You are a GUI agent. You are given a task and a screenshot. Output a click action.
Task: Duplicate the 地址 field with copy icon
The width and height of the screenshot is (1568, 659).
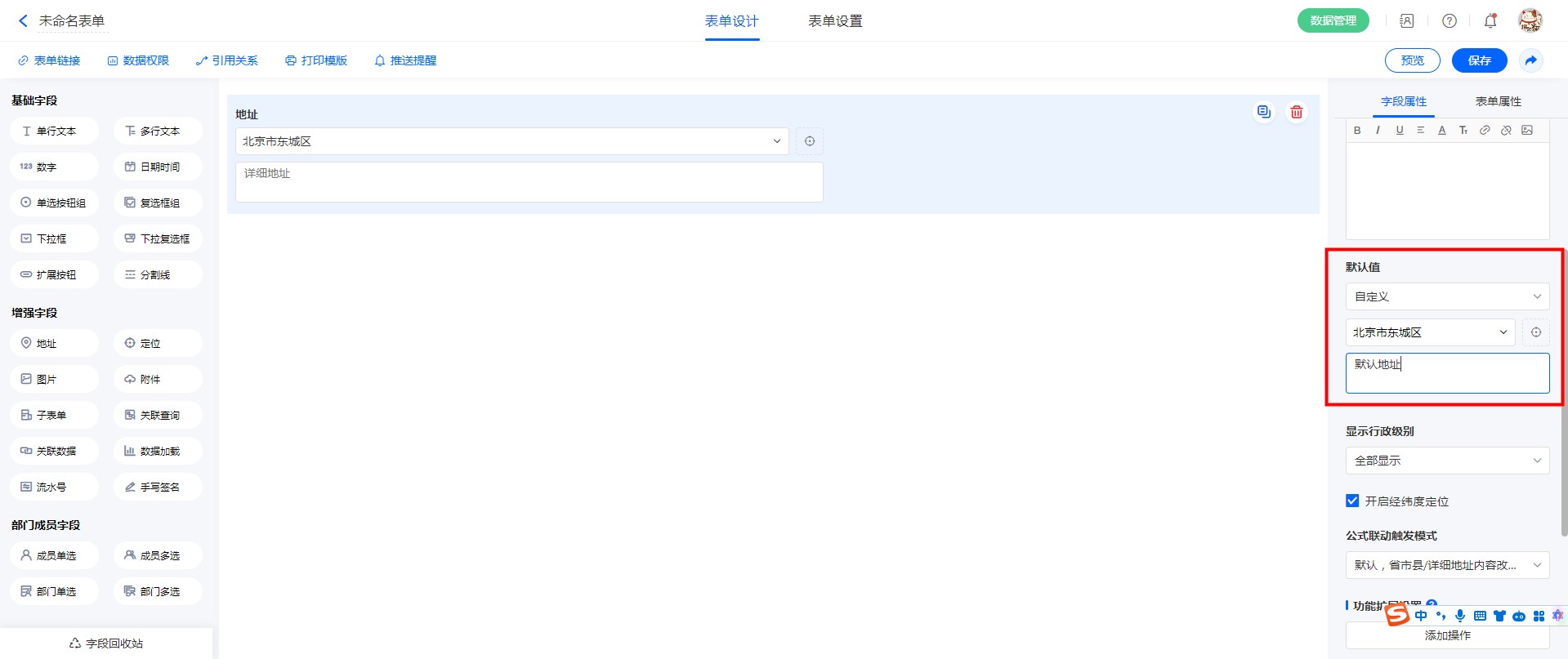(x=1263, y=113)
